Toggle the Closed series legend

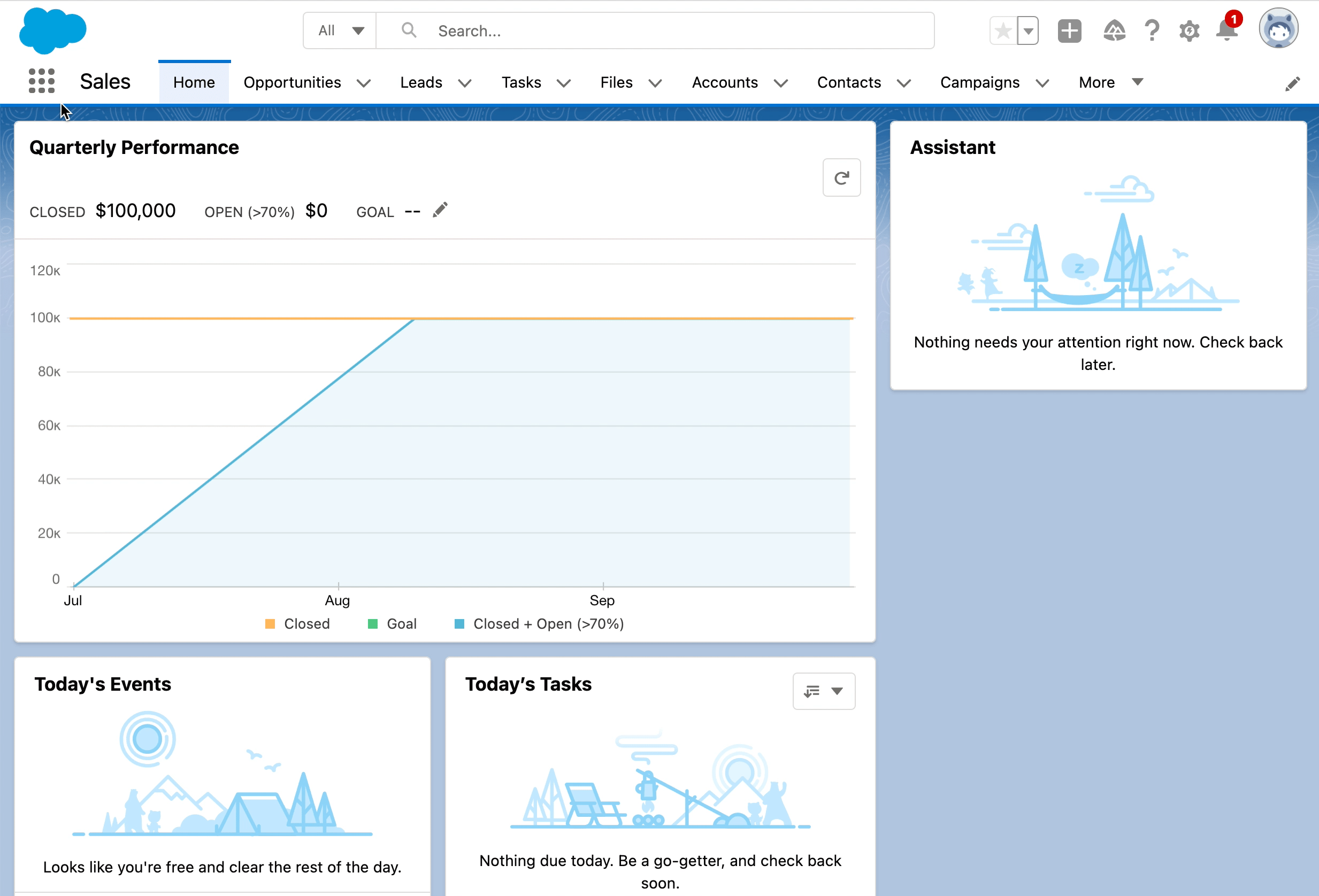tap(297, 624)
